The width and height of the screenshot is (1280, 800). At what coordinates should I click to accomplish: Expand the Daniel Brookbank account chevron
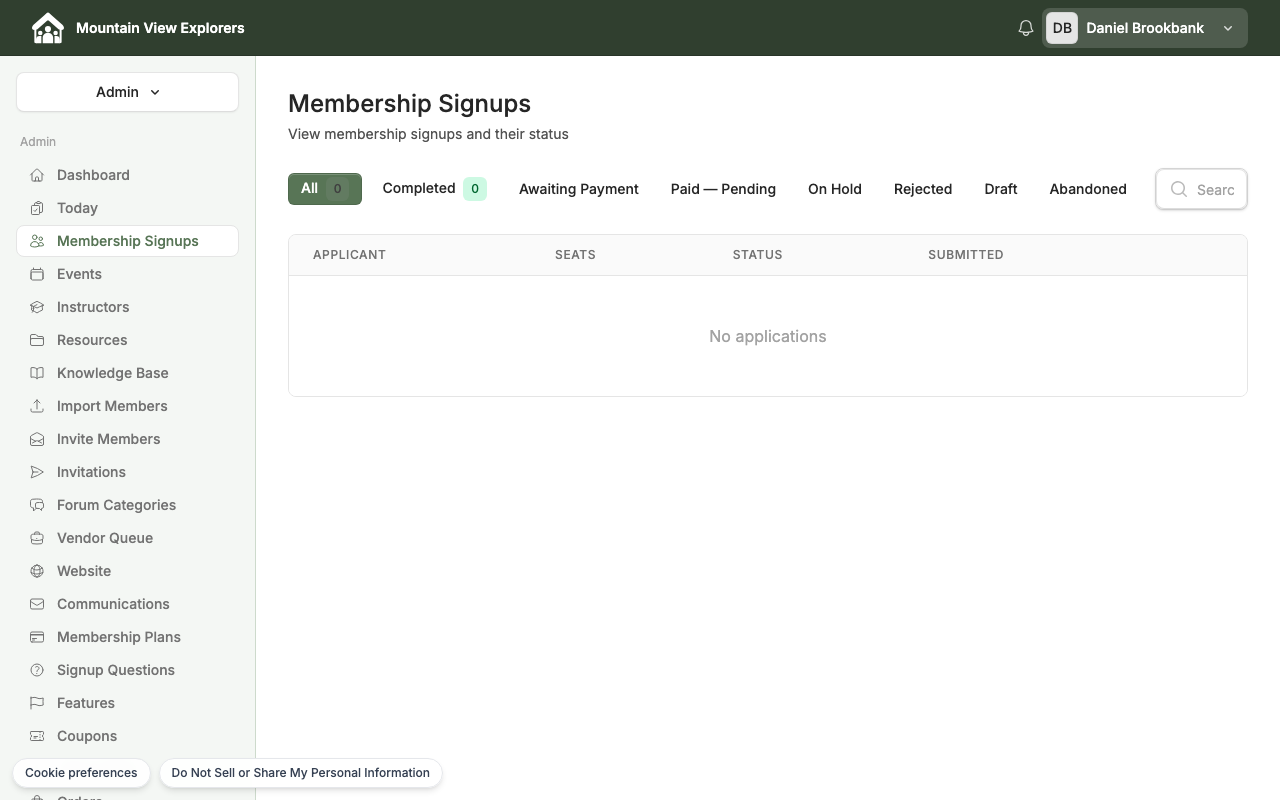coord(1228,28)
